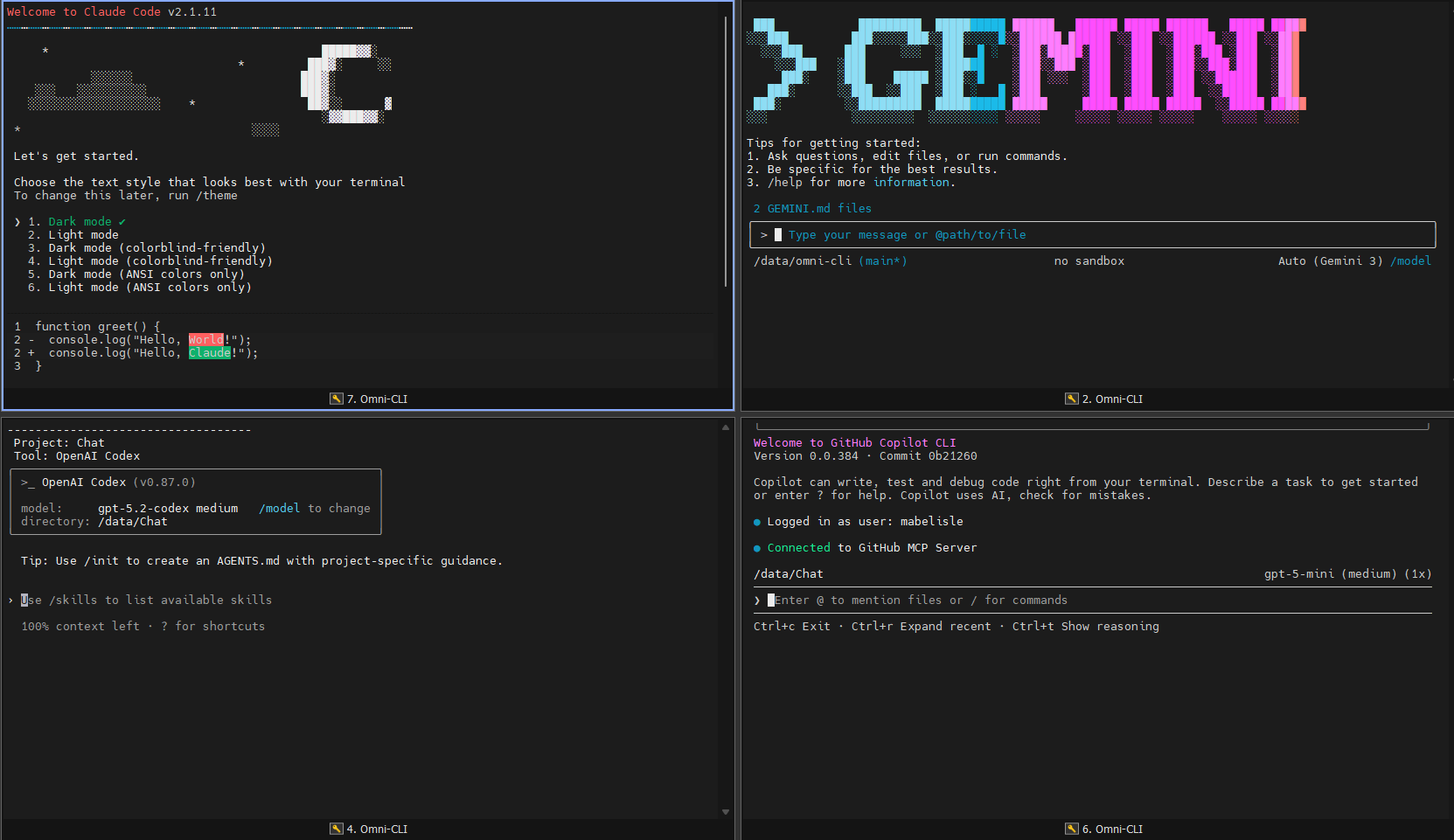Click 'gpt-5-mini (medium) (1x)' model label
The image size is (1454, 840).
click(x=1348, y=574)
